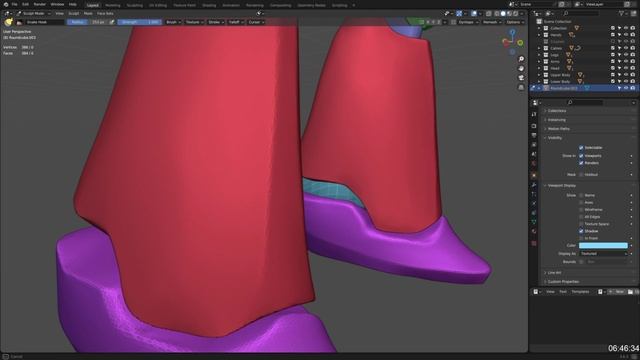The width and height of the screenshot is (640, 360).
Task: Adjust the brush Radius slider
Action: point(87,22)
